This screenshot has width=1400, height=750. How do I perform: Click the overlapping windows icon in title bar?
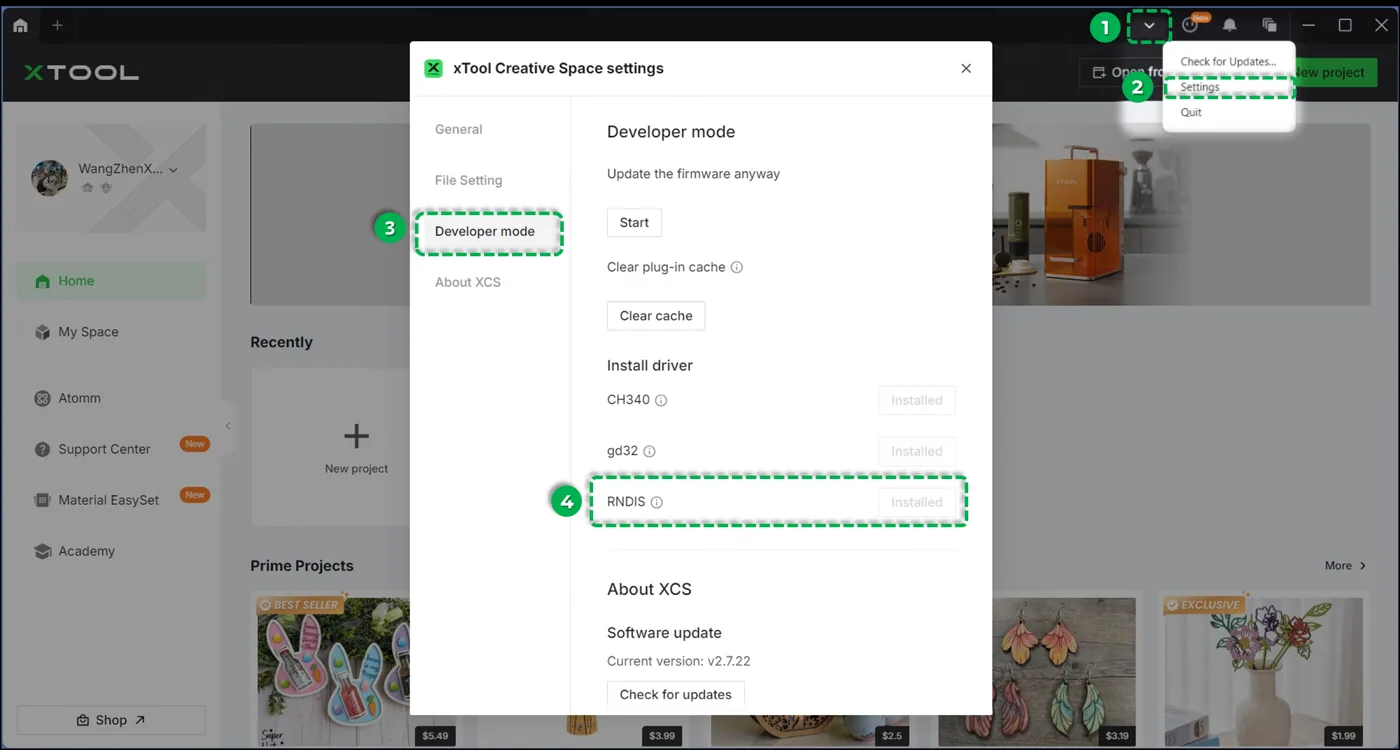click(x=1269, y=25)
